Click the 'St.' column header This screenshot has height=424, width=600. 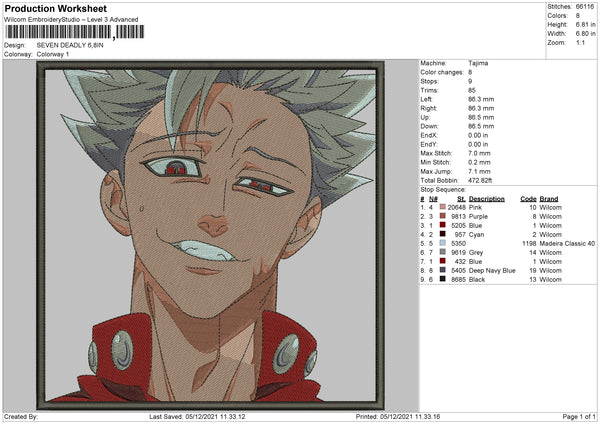pos(461,199)
